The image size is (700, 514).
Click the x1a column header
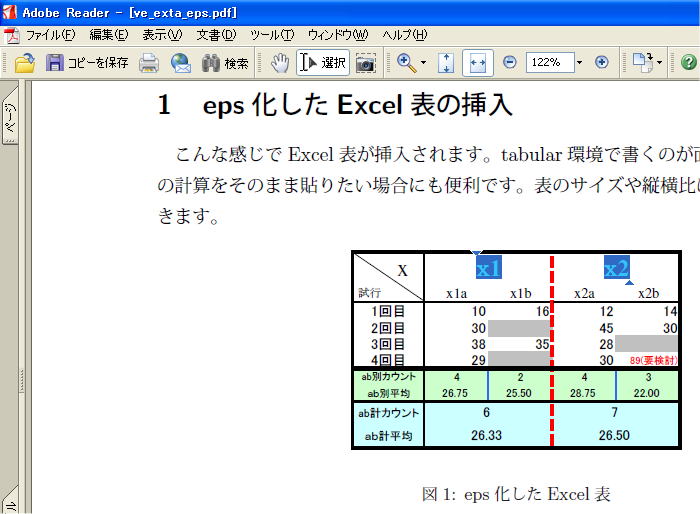click(x=456, y=293)
